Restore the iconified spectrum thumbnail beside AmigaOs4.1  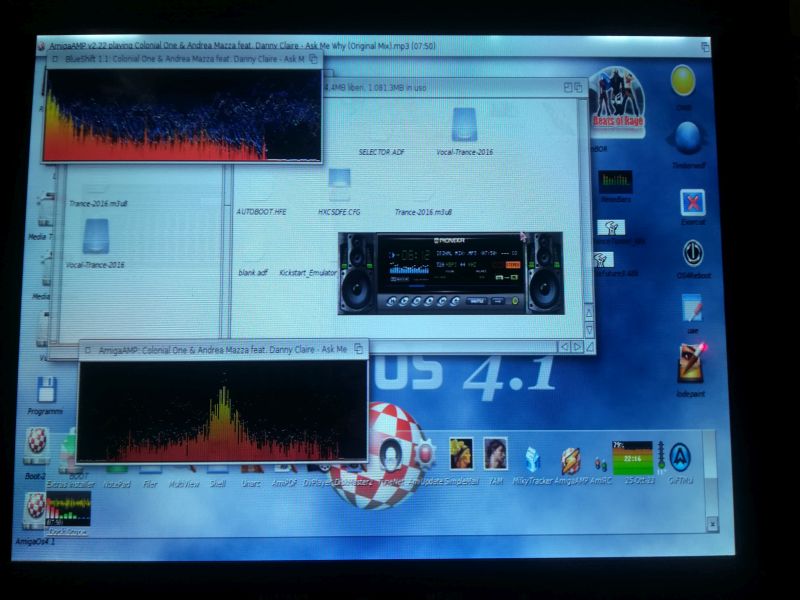coord(68,509)
